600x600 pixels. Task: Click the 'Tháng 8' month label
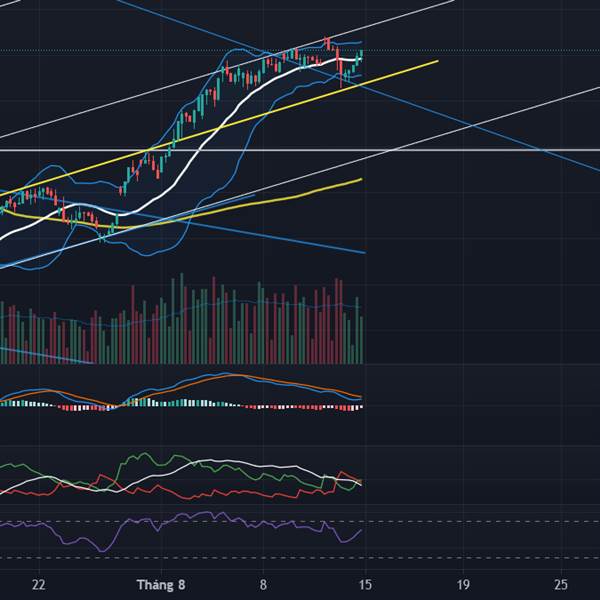[161, 585]
